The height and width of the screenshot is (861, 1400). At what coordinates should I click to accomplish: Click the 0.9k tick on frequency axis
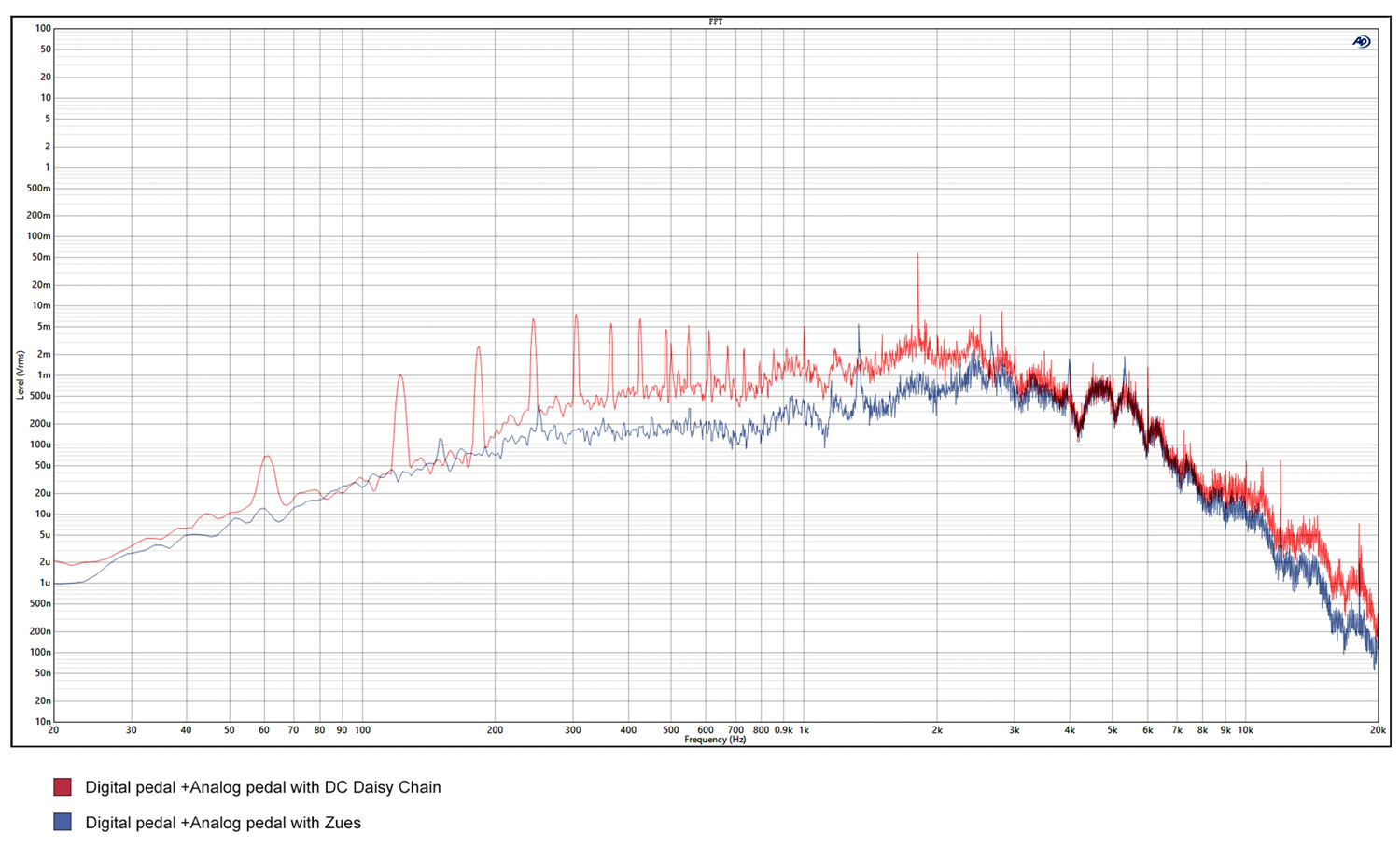tap(784, 730)
